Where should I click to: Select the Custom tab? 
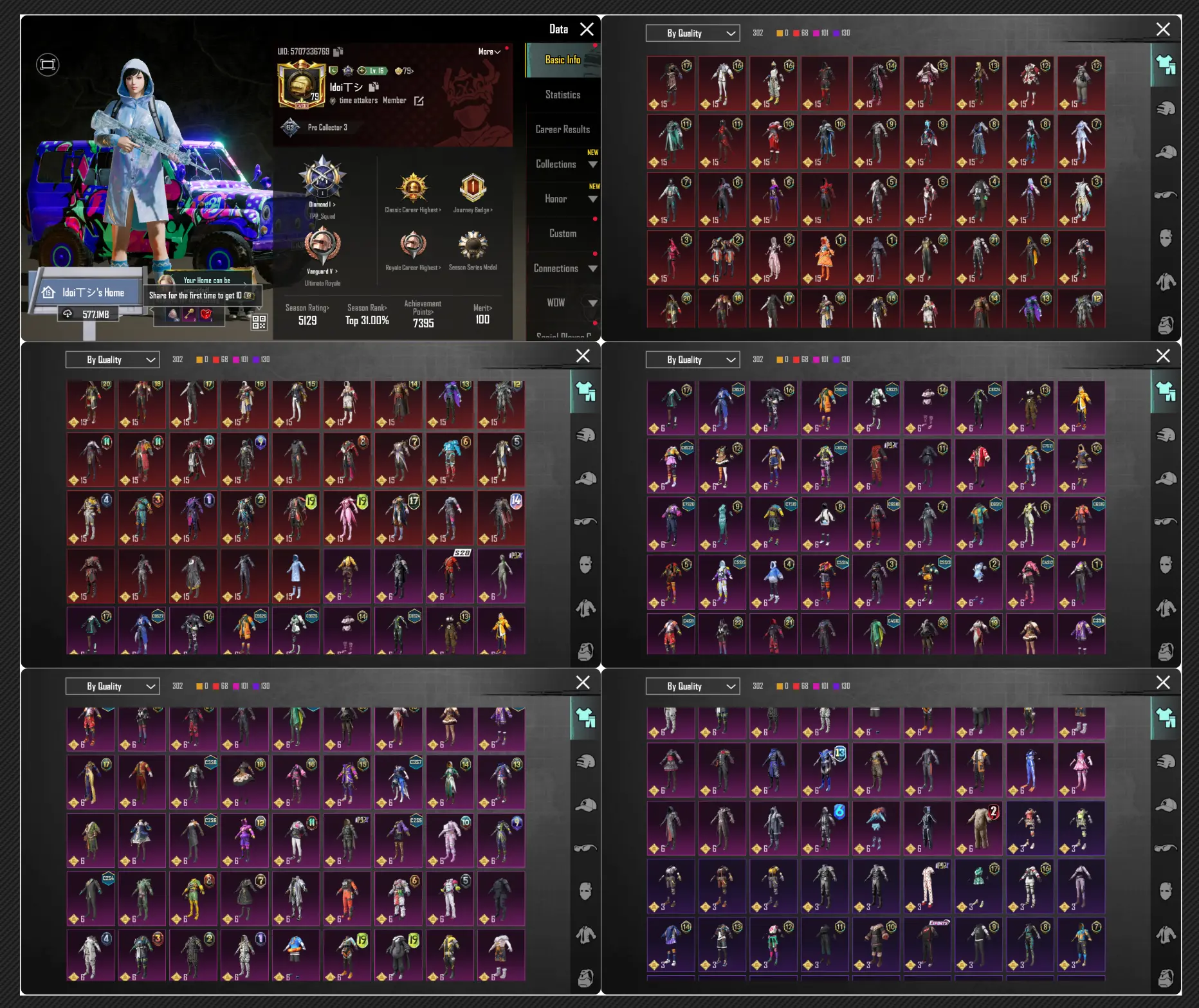562,234
